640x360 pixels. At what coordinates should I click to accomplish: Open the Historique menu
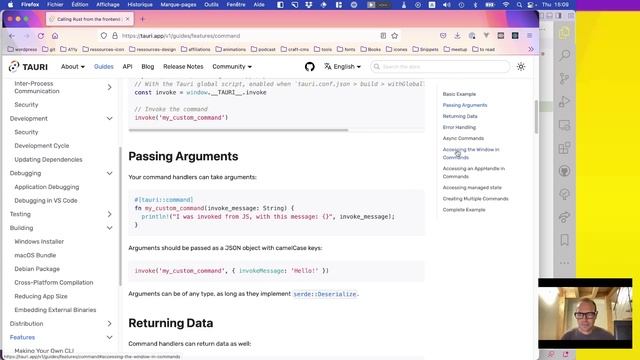click(x=140, y=4)
